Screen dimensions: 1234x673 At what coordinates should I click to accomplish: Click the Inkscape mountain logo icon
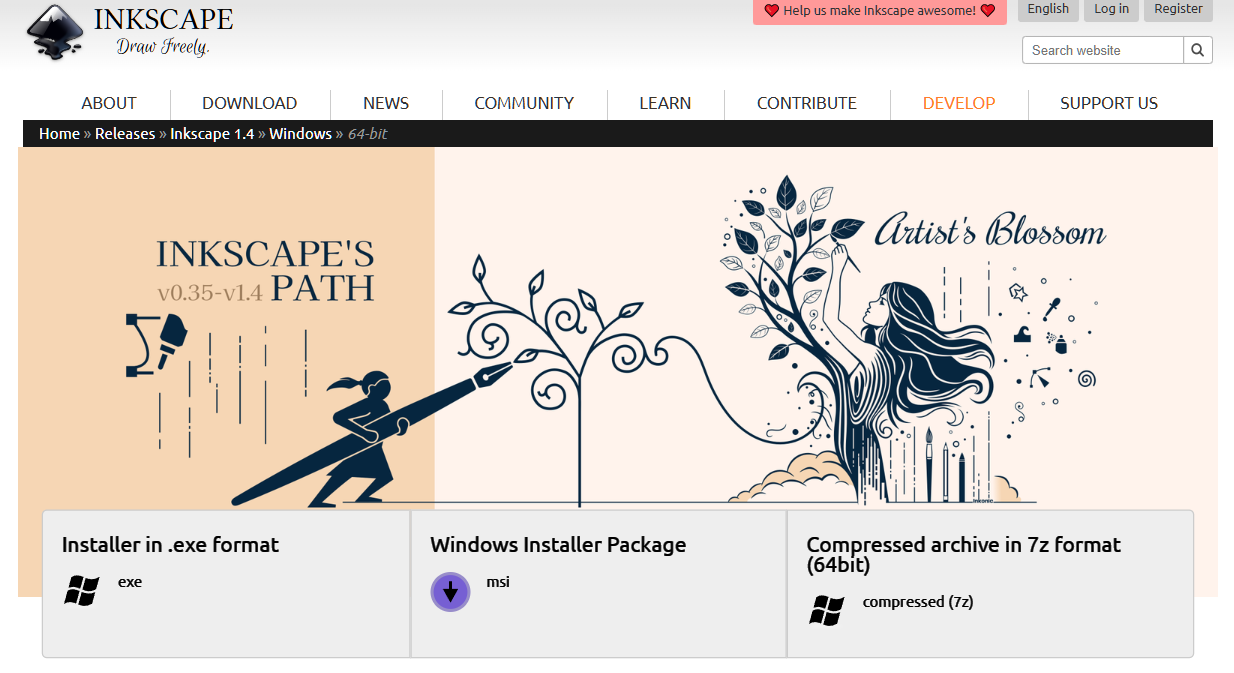click(55, 33)
